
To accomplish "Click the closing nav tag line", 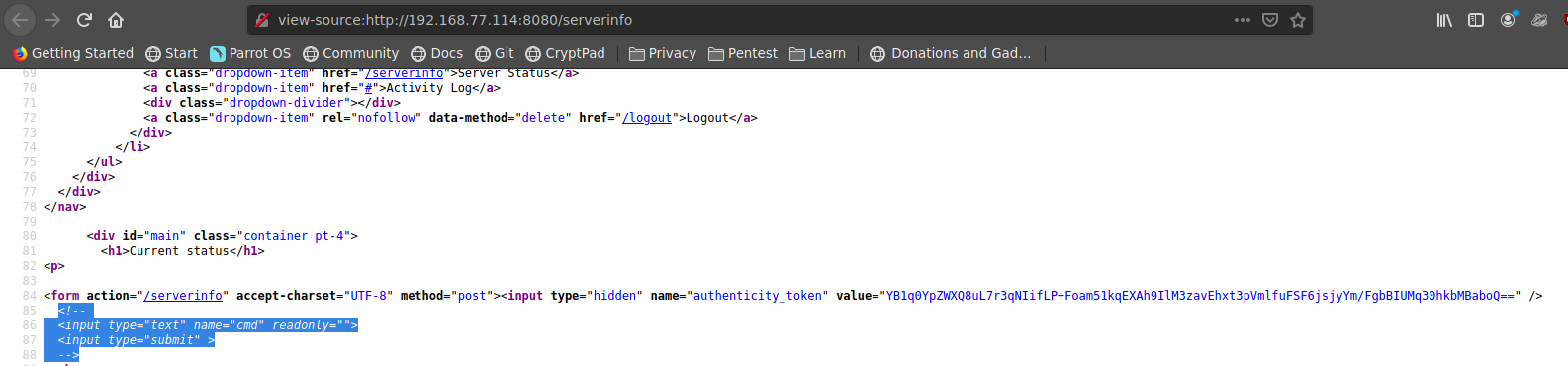I will coord(65,207).
